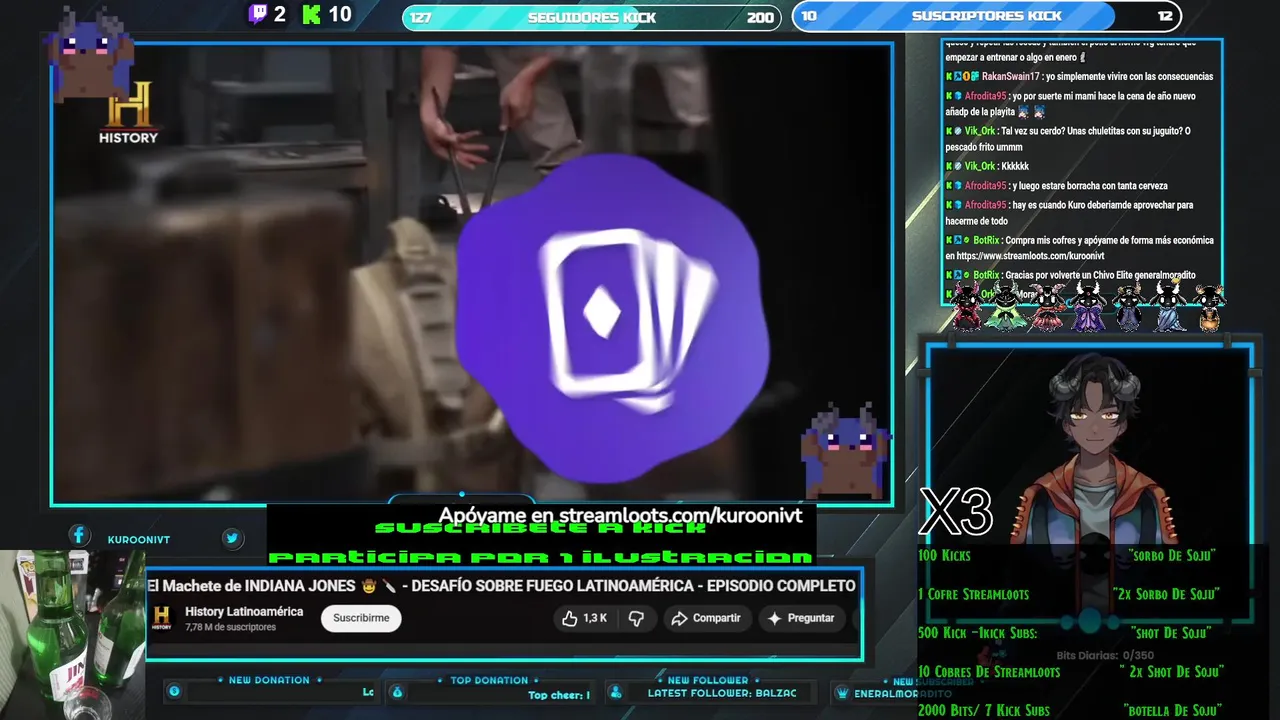This screenshot has height=720, width=1280.
Task: Click the green Kick icon next to 10
Action: click(x=311, y=14)
